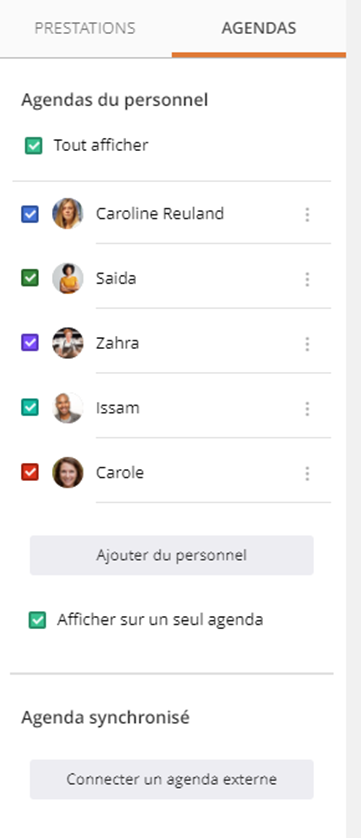Uncheck the Tout afficher checkbox
This screenshot has width=361, height=838.
pos(34,146)
